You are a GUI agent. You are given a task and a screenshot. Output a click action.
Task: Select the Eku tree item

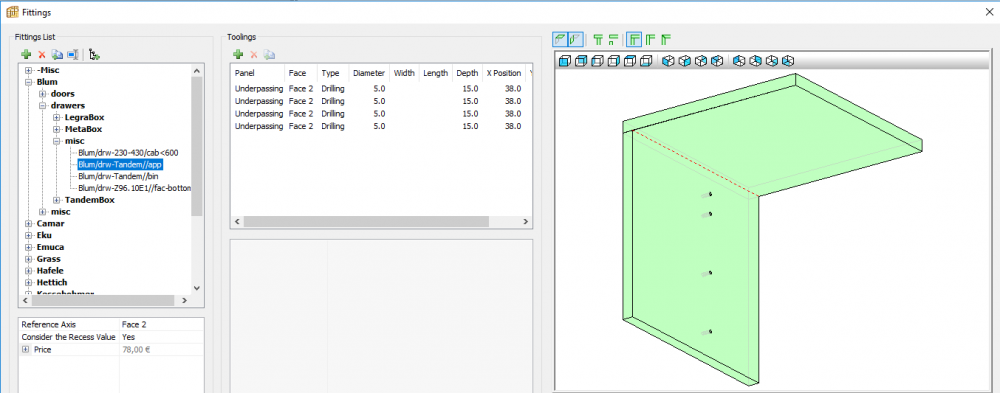pos(44,235)
